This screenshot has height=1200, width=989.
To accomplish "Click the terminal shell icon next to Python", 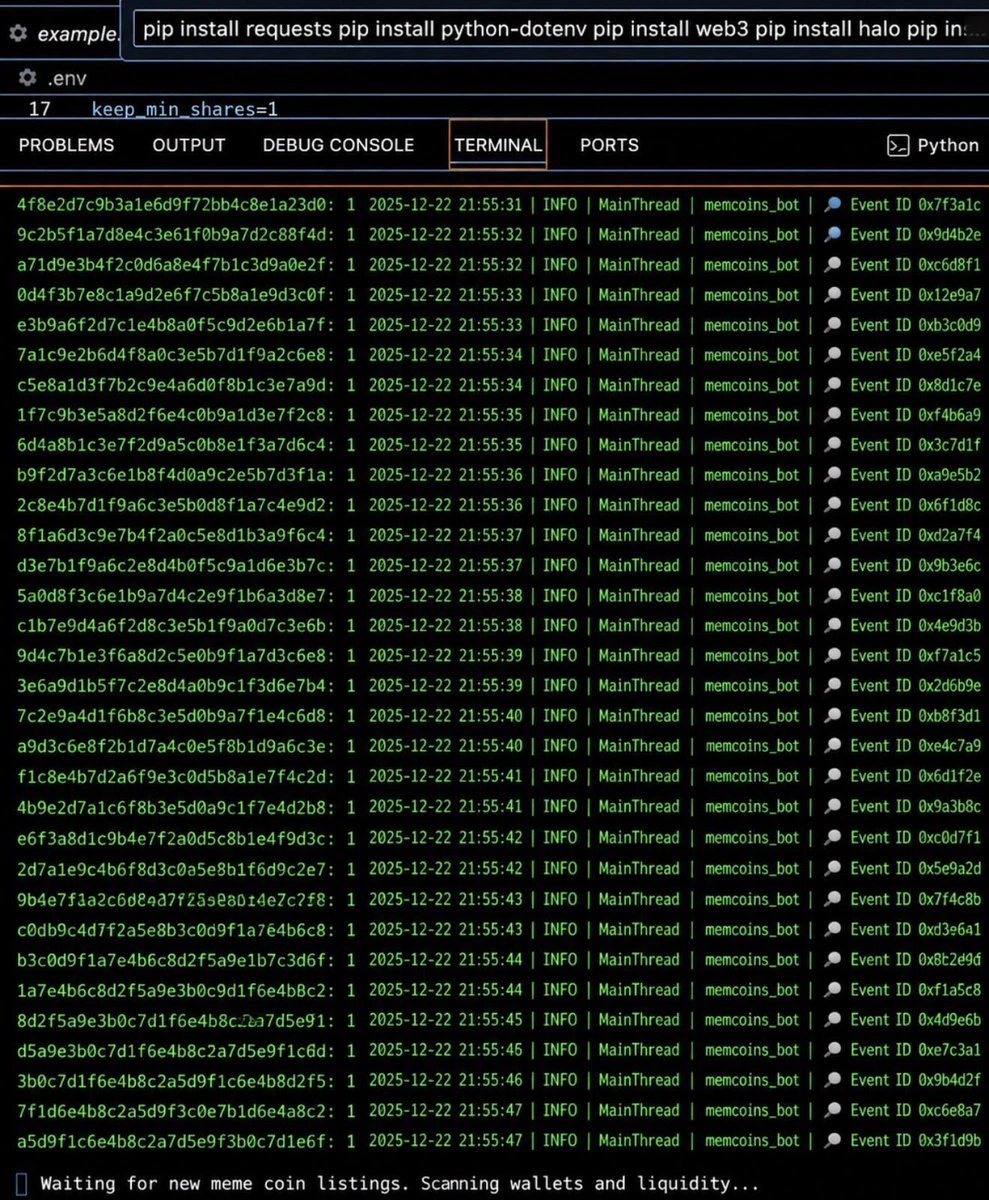I will [898, 145].
